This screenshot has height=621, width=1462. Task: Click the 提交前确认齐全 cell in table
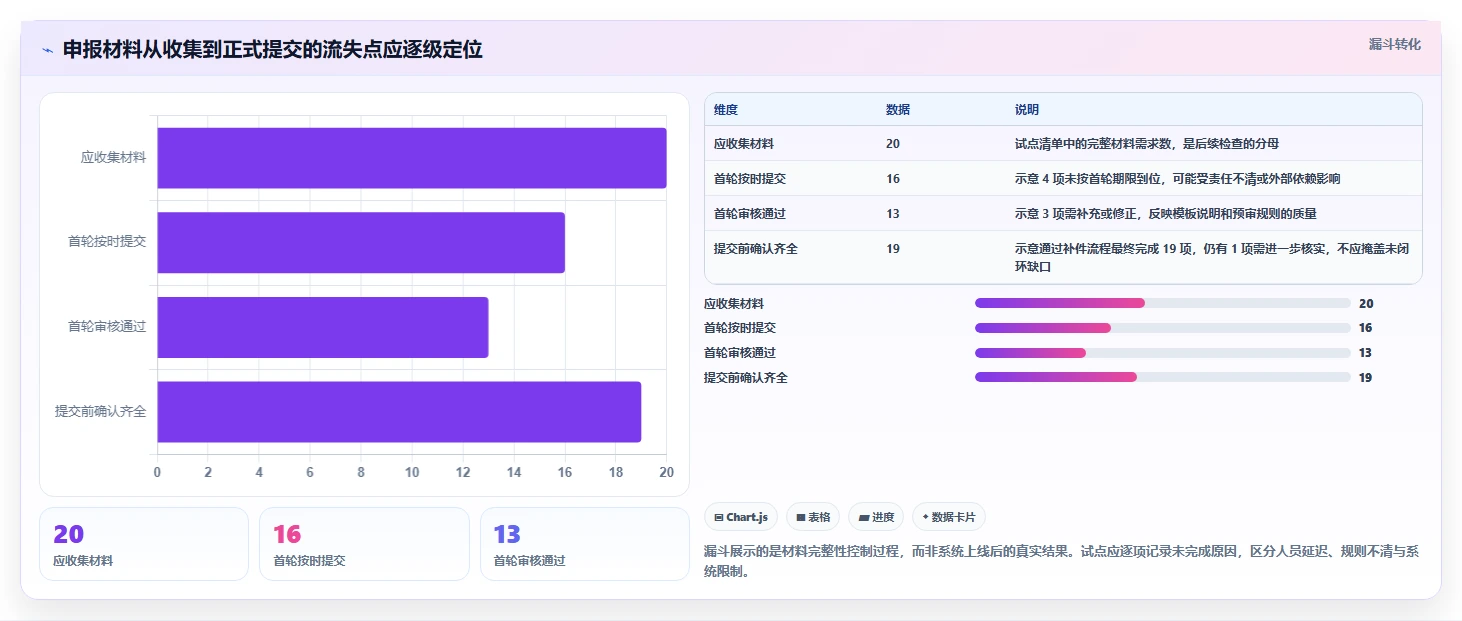click(x=756, y=248)
